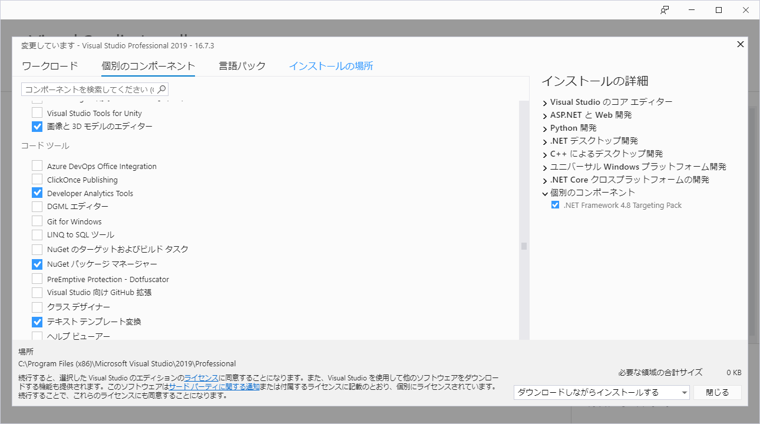Image resolution: width=760 pixels, height=424 pixels.
Task: Enable PreEmptive Protection - Dotfuscator
Action: pyautogui.click(x=37, y=279)
